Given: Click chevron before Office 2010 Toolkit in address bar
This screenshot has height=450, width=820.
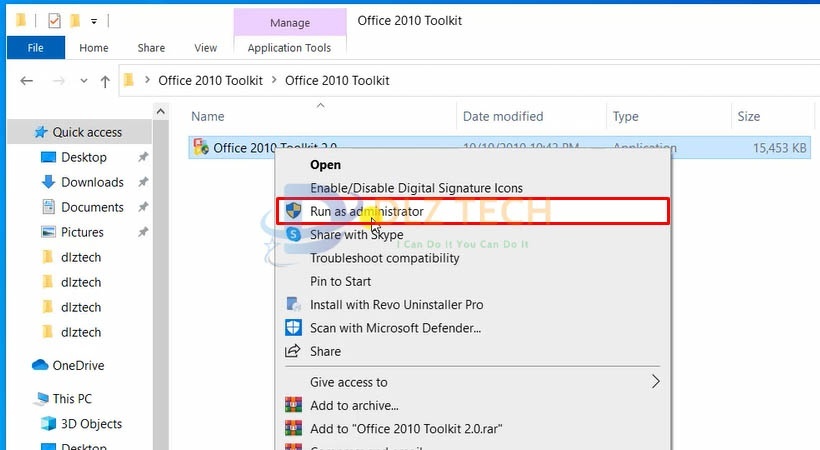Looking at the screenshot, I should click(147, 80).
